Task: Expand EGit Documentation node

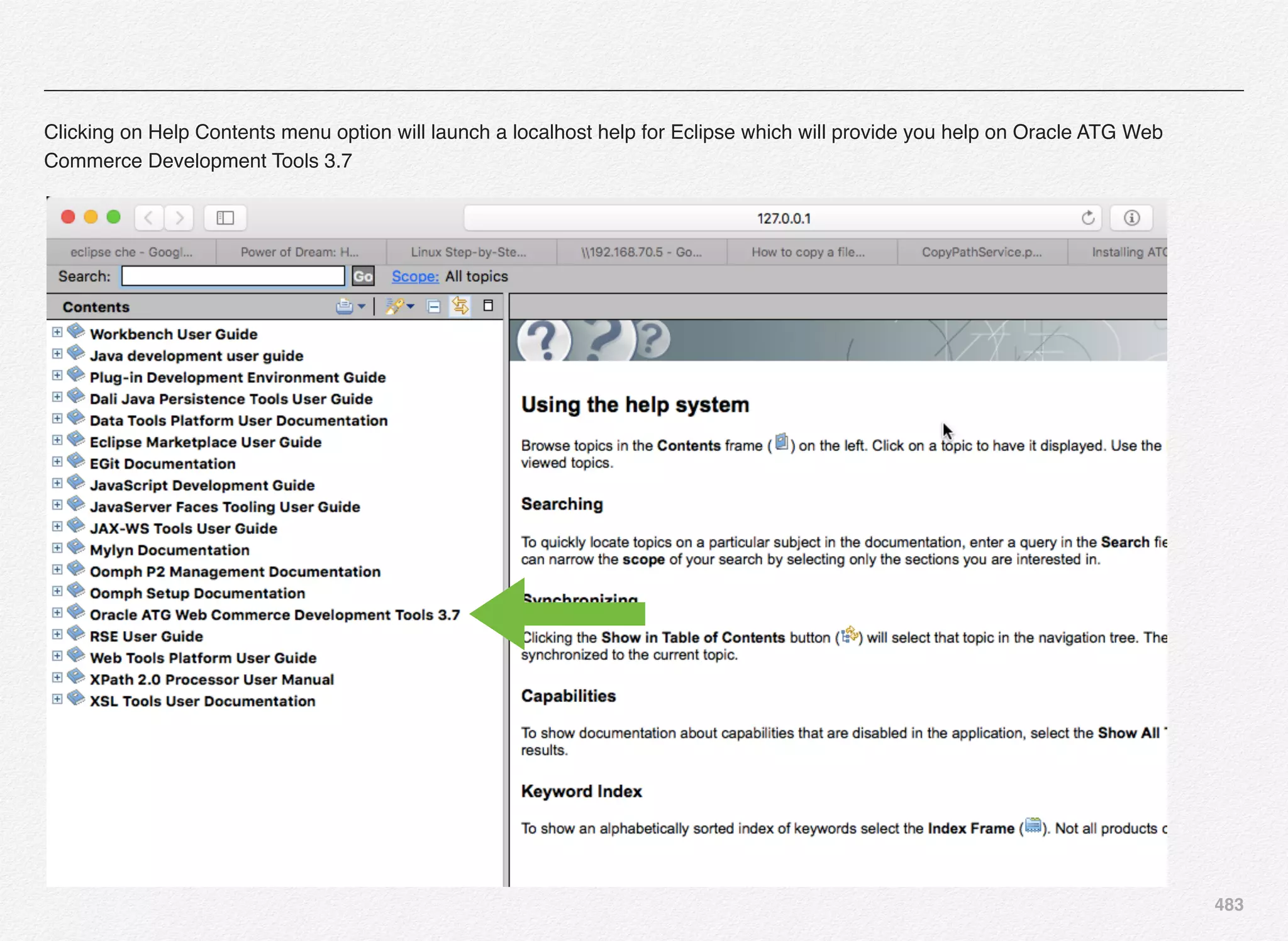Action: coord(57,462)
